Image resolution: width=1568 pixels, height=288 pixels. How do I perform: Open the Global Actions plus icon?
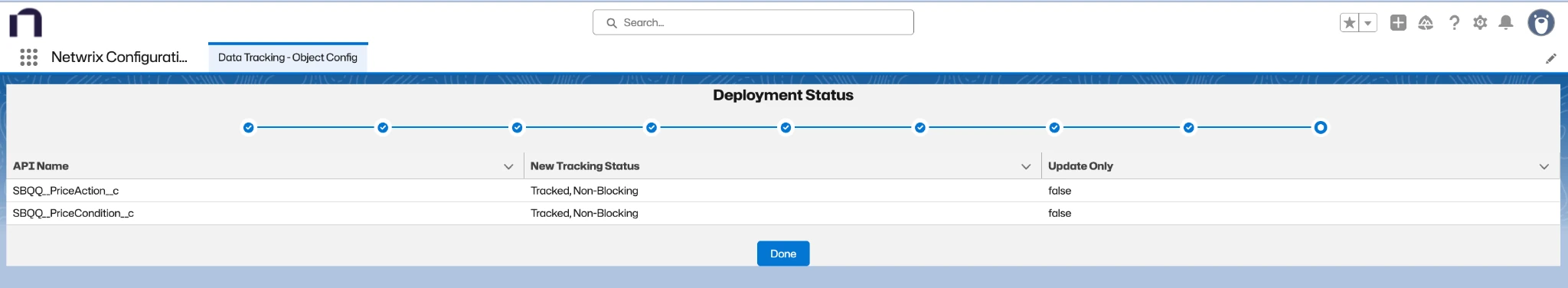(1398, 22)
